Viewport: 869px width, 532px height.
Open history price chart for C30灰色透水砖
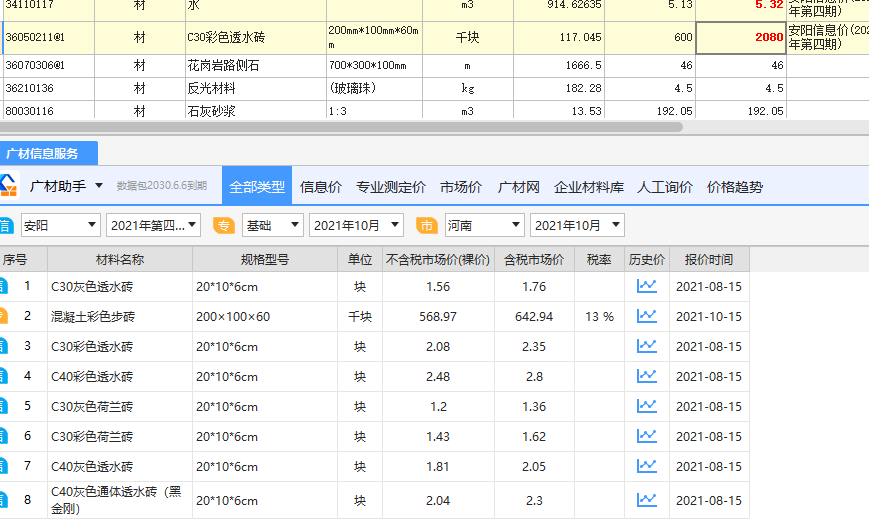coord(646,287)
